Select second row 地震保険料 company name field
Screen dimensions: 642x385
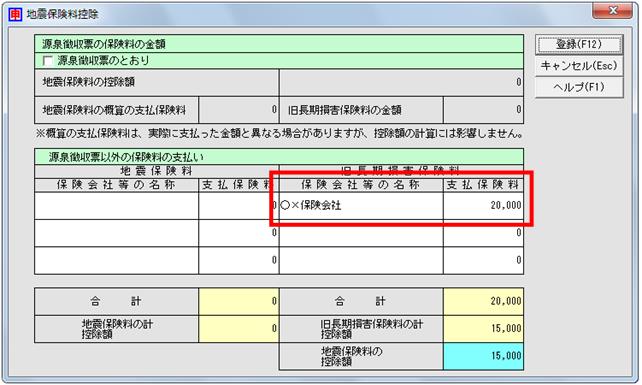(117, 233)
